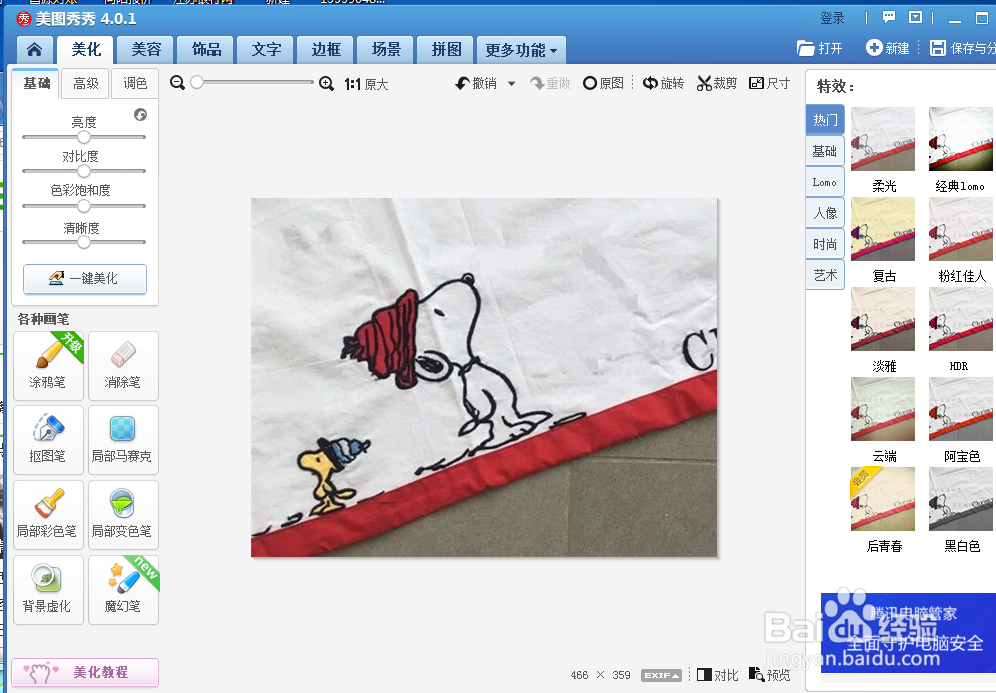Undo with the 撤销 button
Viewport: 996px width, 693px height.
pos(476,83)
